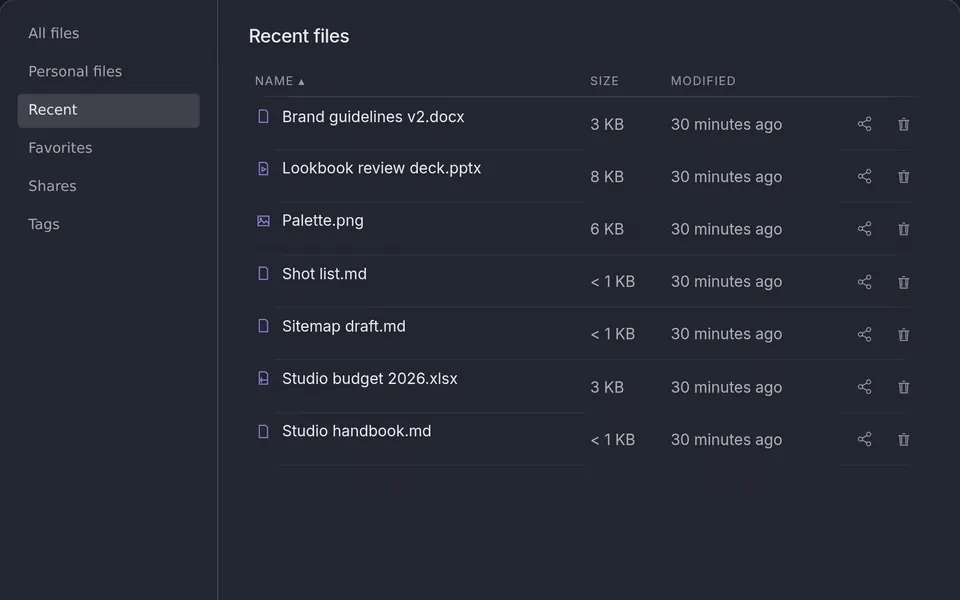Image resolution: width=960 pixels, height=600 pixels.
Task: Share the Palette.png file
Action: 864,229
